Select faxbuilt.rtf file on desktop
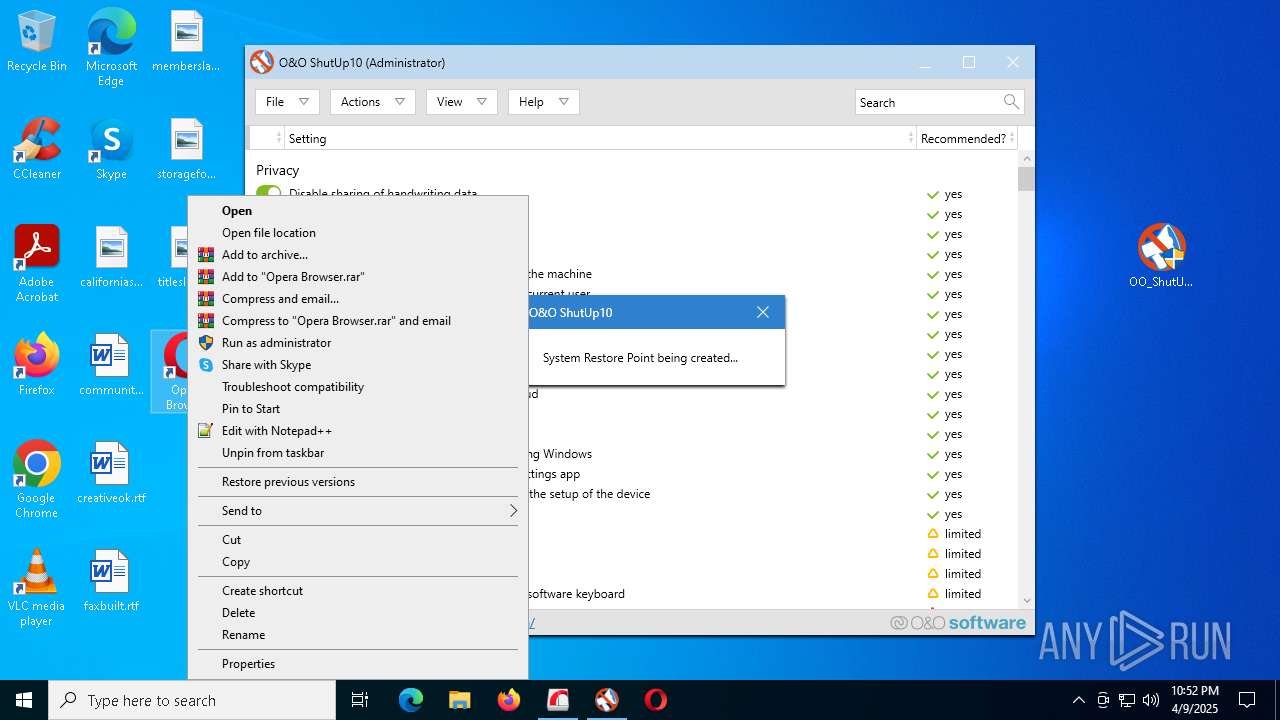 [111, 581]
